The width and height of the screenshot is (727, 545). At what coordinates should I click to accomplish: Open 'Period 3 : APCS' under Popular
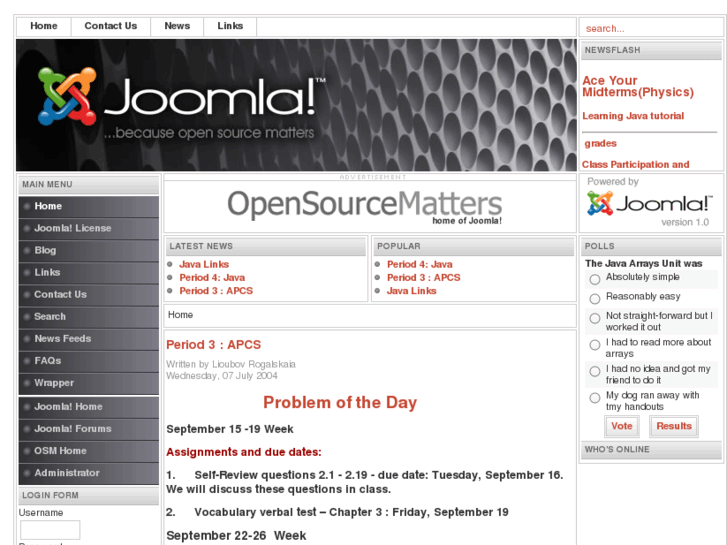coord(424,278)
